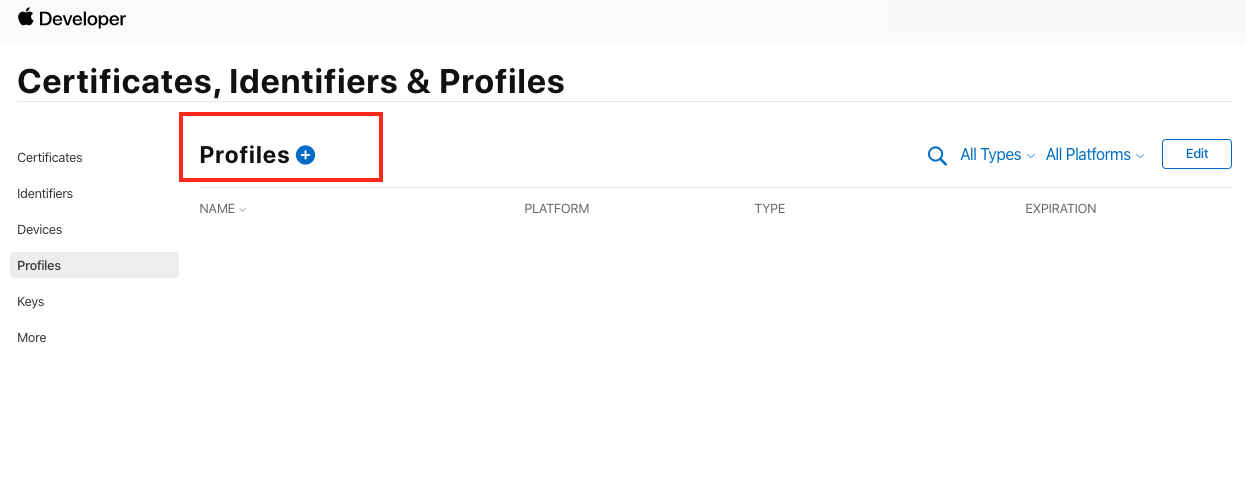Click the PLATFORM column header
The height and width of the screenshot is (483, 1246).
(557, 209)
